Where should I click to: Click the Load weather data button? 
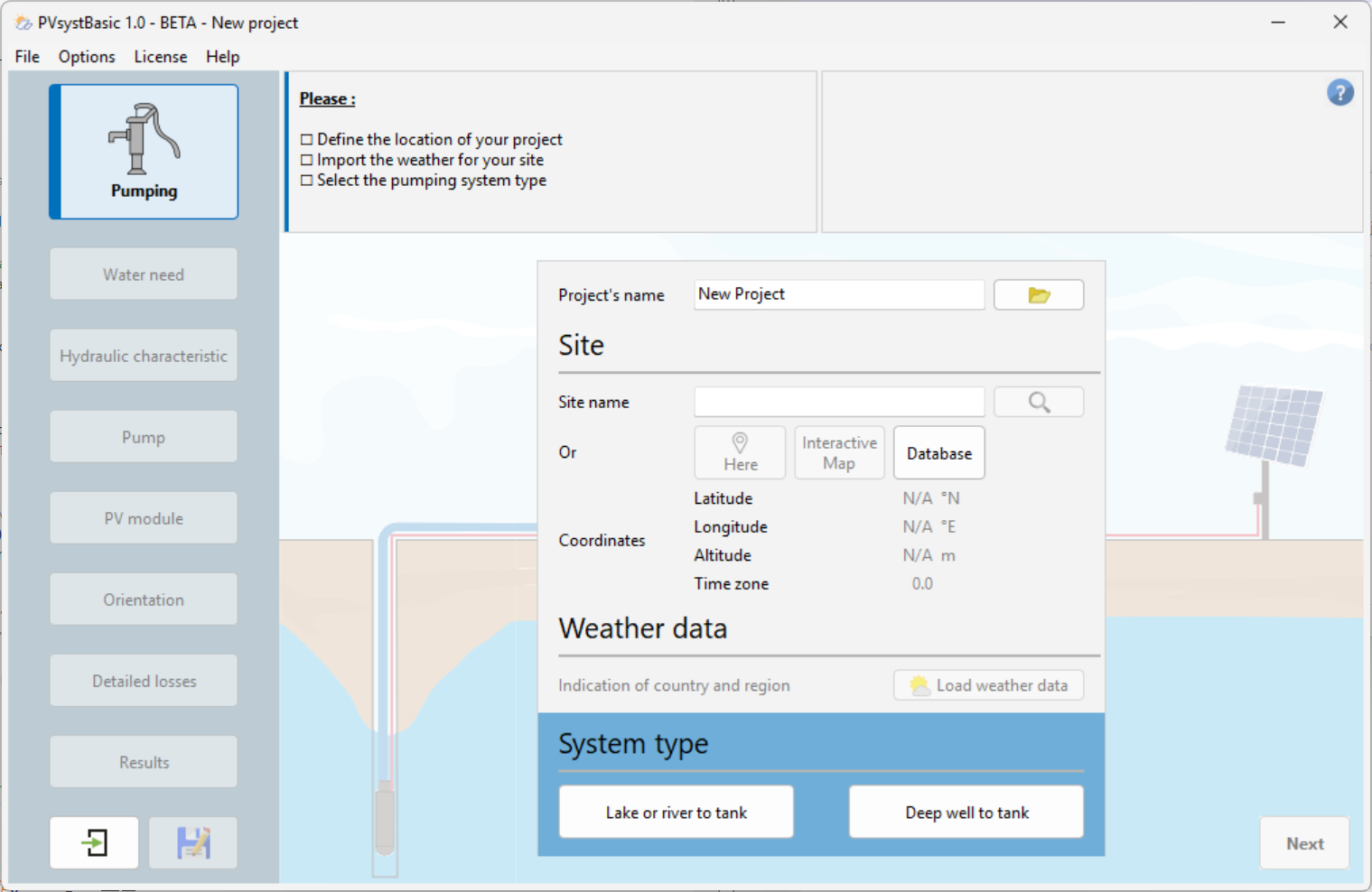(x=989, y=685)
